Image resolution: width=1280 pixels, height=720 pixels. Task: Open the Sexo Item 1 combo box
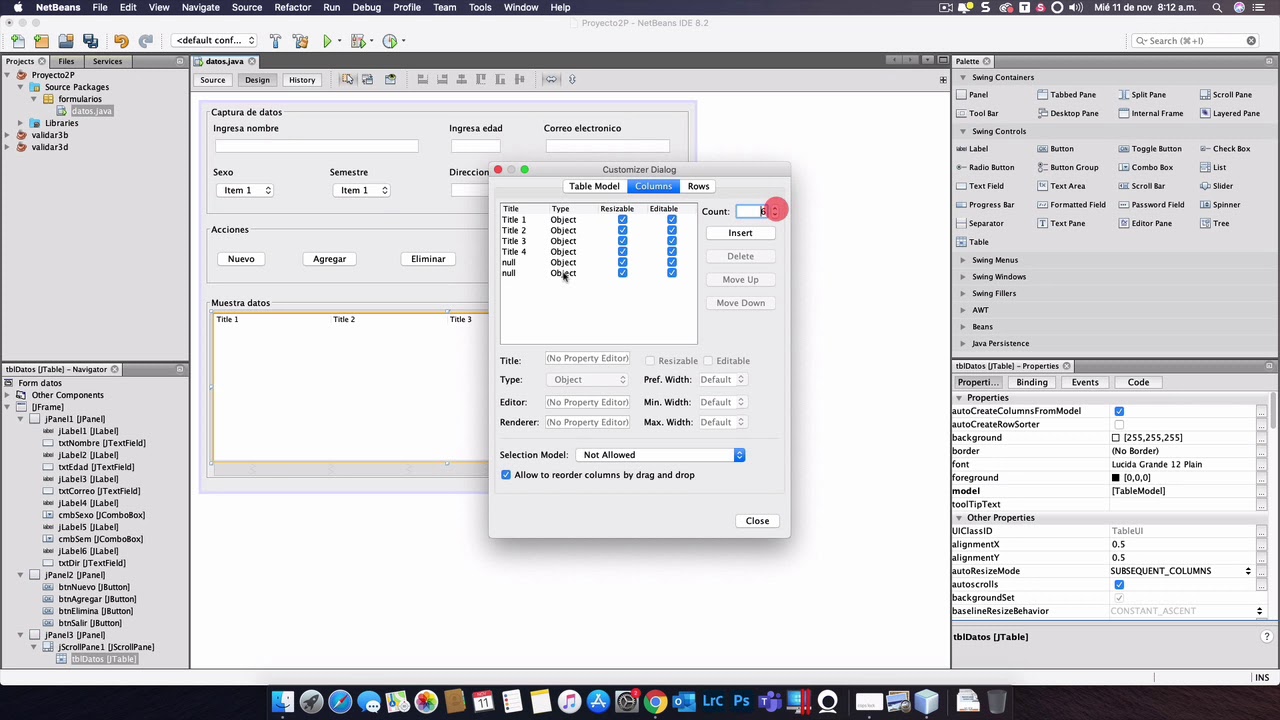point(244,190)
